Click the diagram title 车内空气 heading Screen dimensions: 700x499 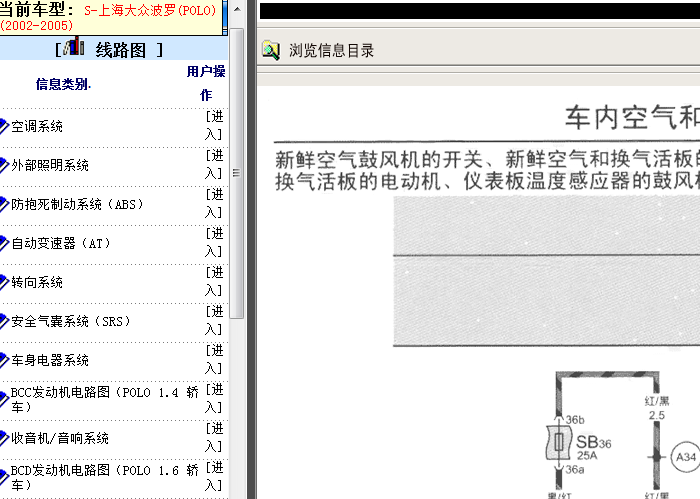tap(632, 118)
